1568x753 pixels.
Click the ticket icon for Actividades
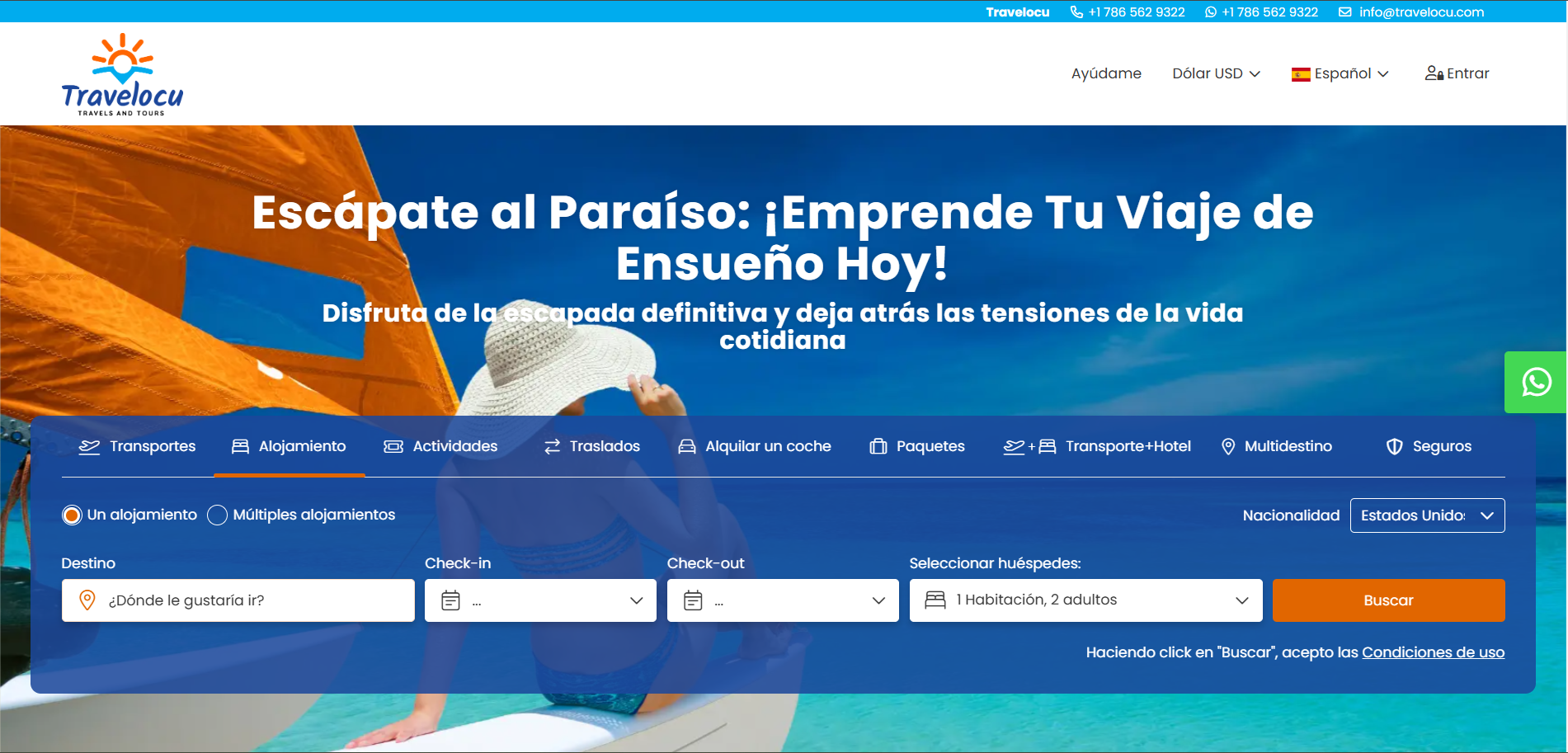pos(393,446)
